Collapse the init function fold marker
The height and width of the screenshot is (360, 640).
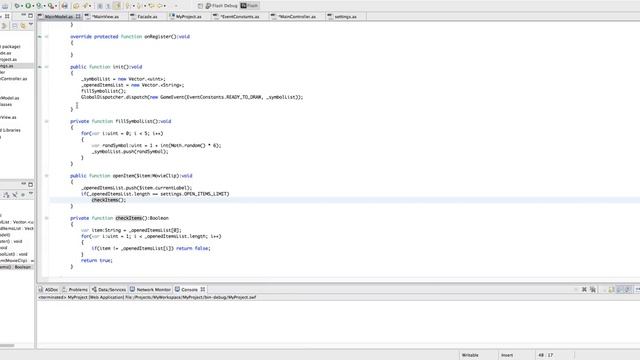click(x=47, y=67)
